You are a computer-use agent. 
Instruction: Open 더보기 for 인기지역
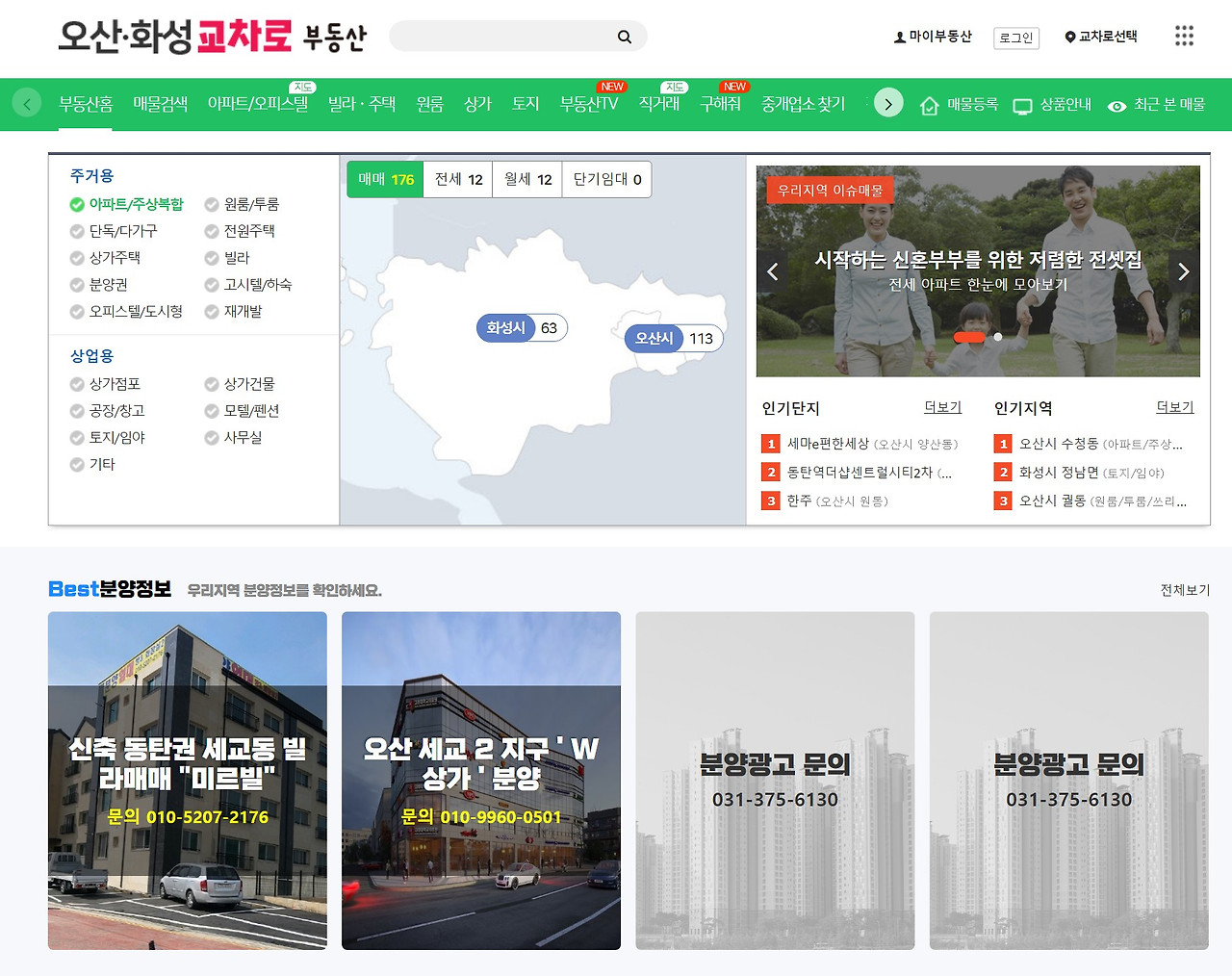tap(1174, 407)
